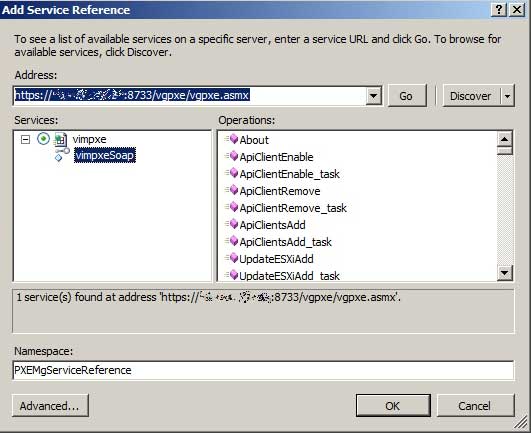Screen dimensions: 531x433
Task: Click the icon next to ApiClientsAdd_task
Action: (x=232, y=241)
